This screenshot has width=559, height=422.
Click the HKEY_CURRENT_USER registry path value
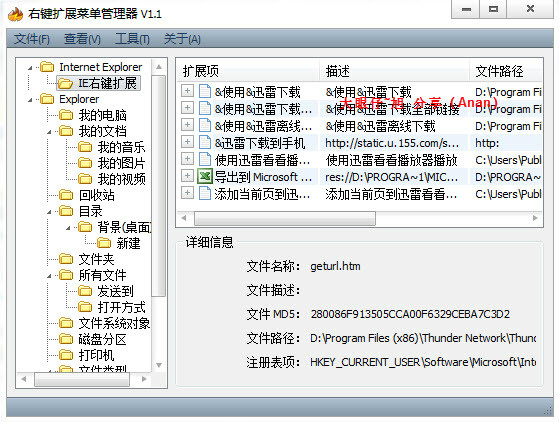tap(423, 362)
